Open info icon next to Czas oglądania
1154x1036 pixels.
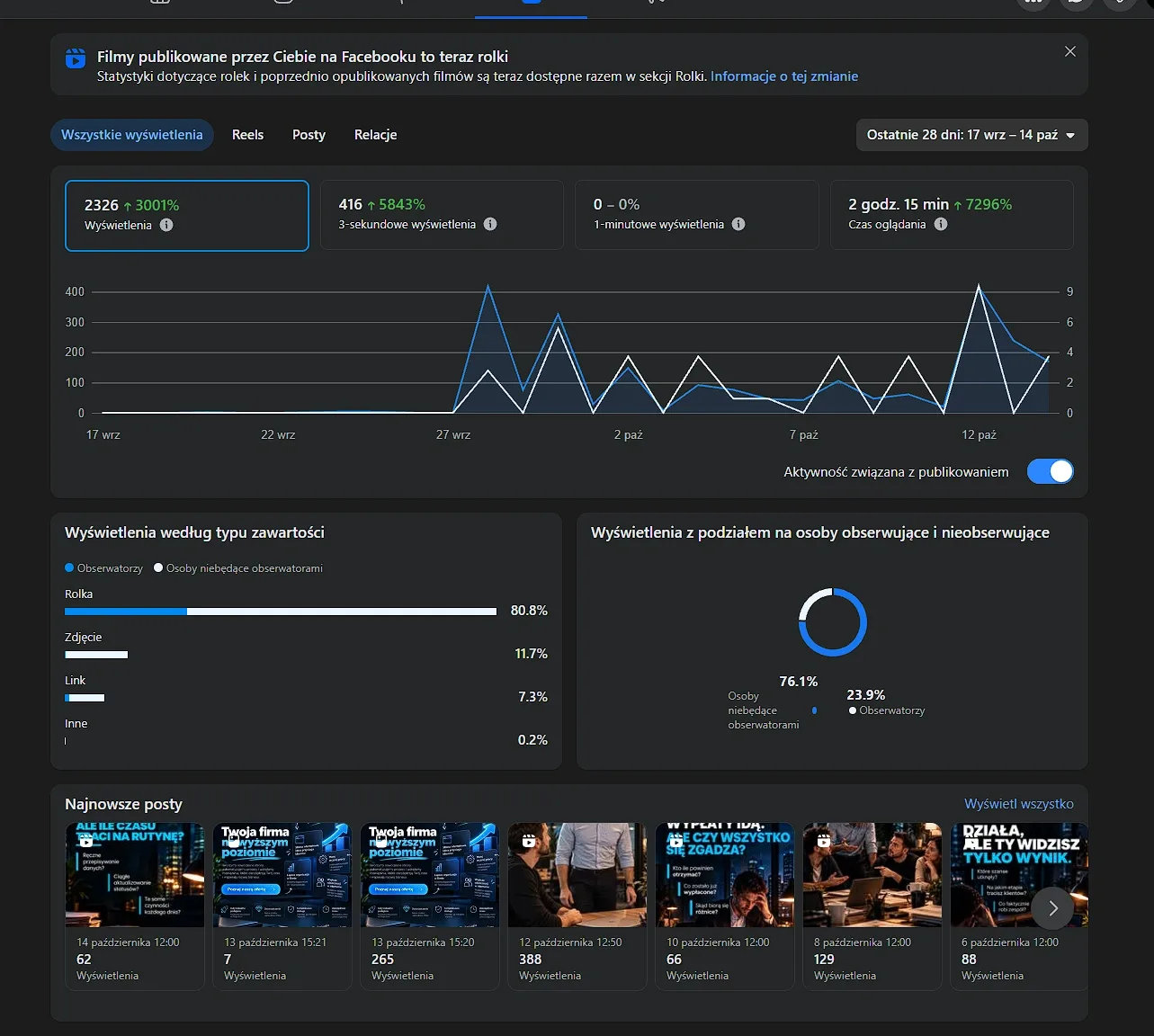(941, 224)
